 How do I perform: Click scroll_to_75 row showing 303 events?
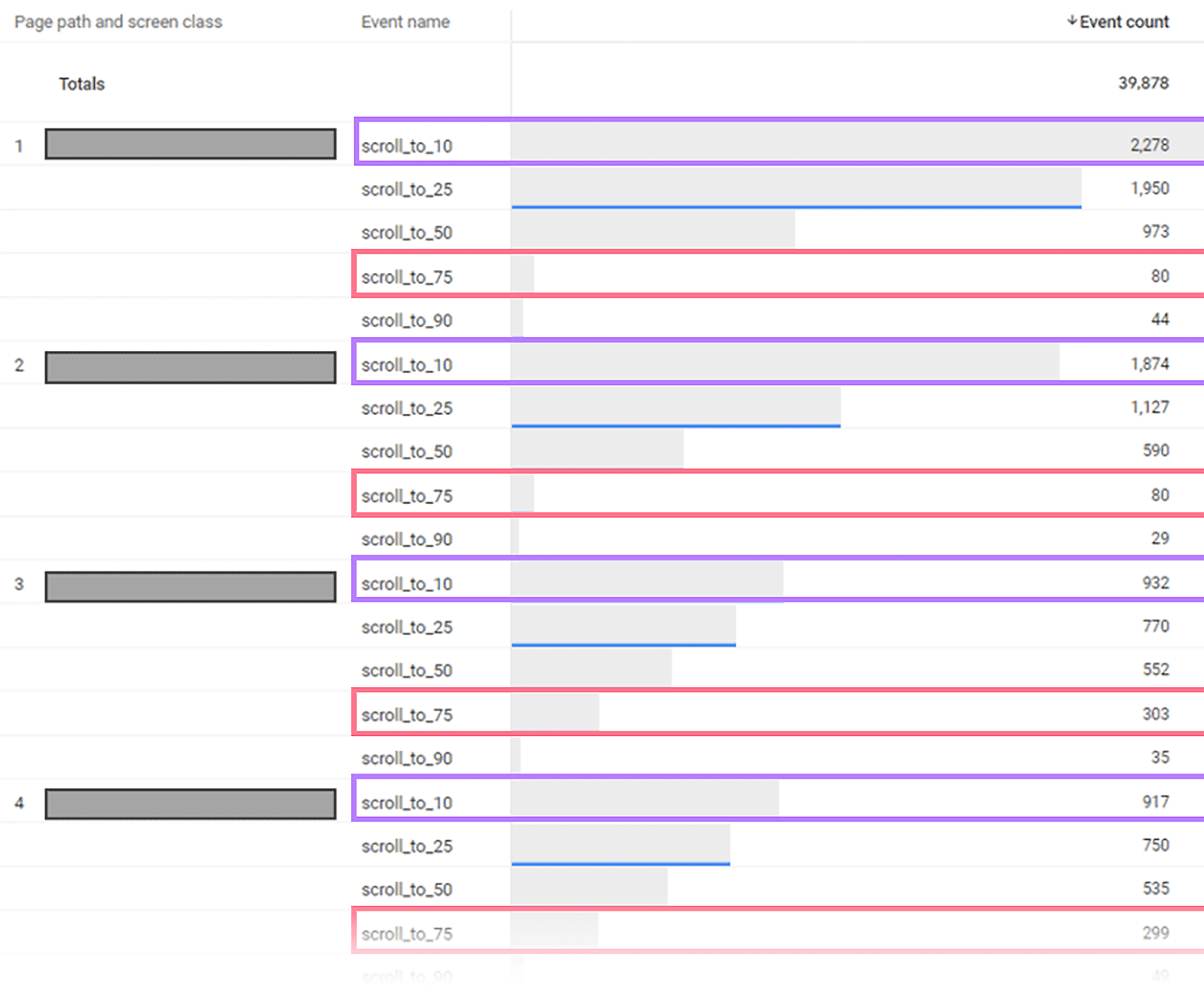pos(407,714)
